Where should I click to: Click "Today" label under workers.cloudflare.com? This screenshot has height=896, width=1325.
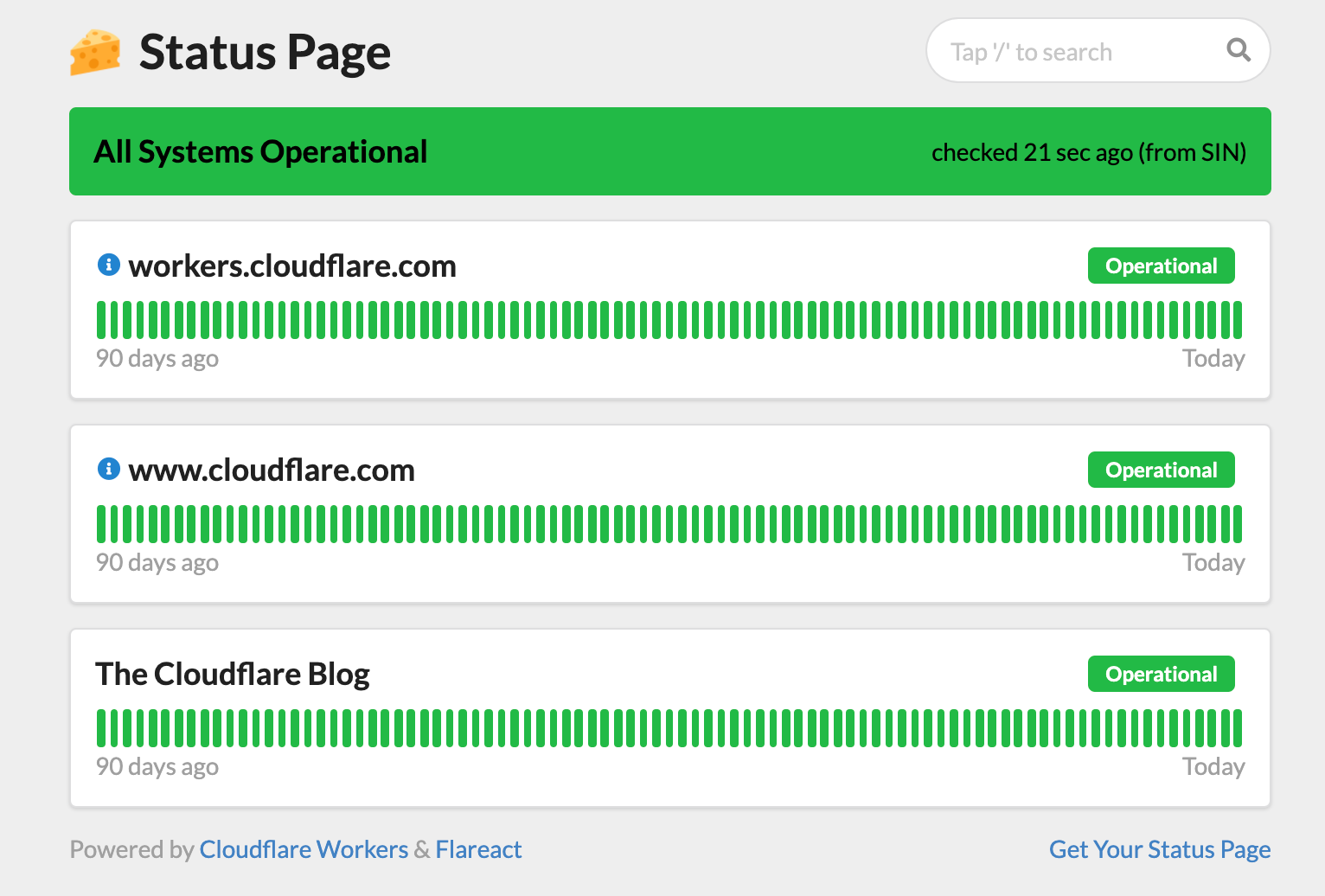[1213, 359]
